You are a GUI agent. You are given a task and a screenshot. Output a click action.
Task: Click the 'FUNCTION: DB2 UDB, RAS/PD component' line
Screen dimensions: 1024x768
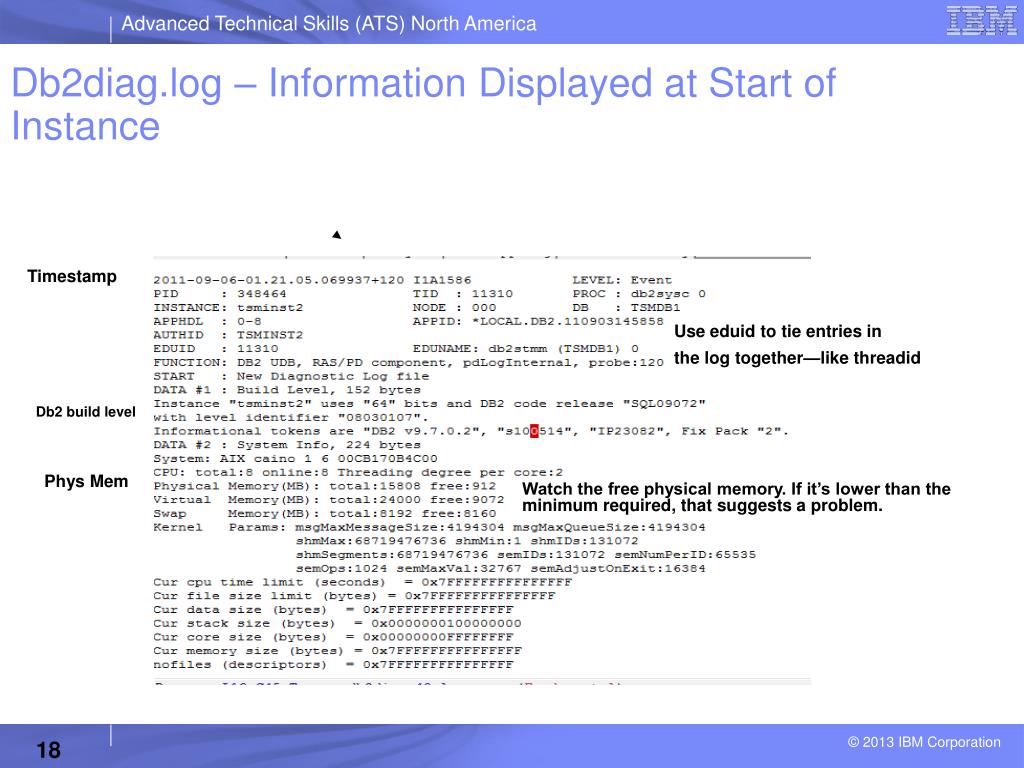pos(409,362)
